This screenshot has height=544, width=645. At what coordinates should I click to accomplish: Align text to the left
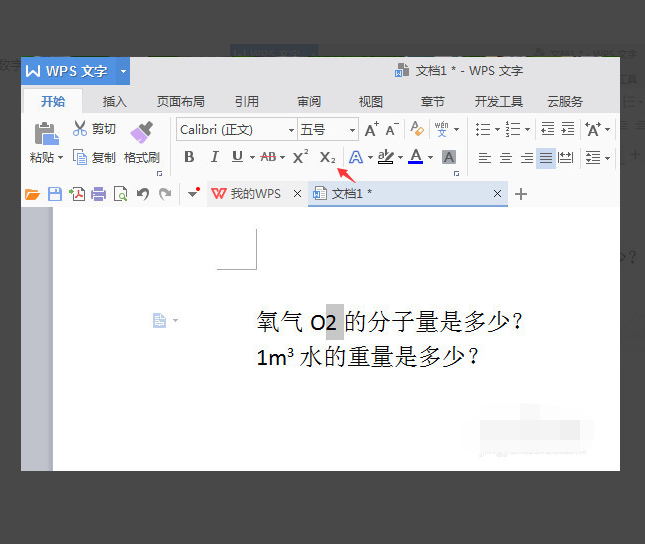[485, 158]
